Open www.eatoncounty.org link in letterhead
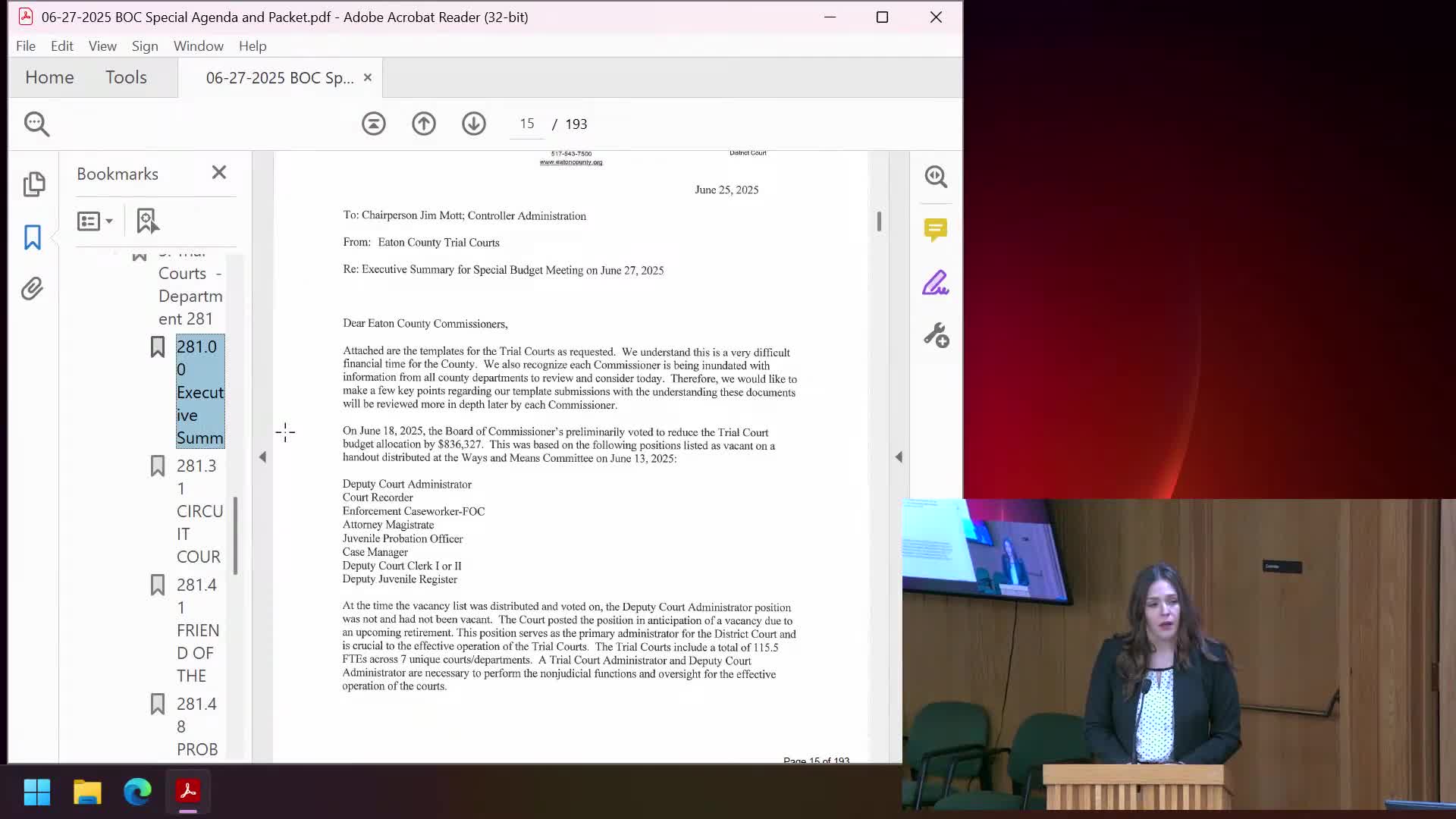The width and height of the screenshot is (1456, 819). 571,162
